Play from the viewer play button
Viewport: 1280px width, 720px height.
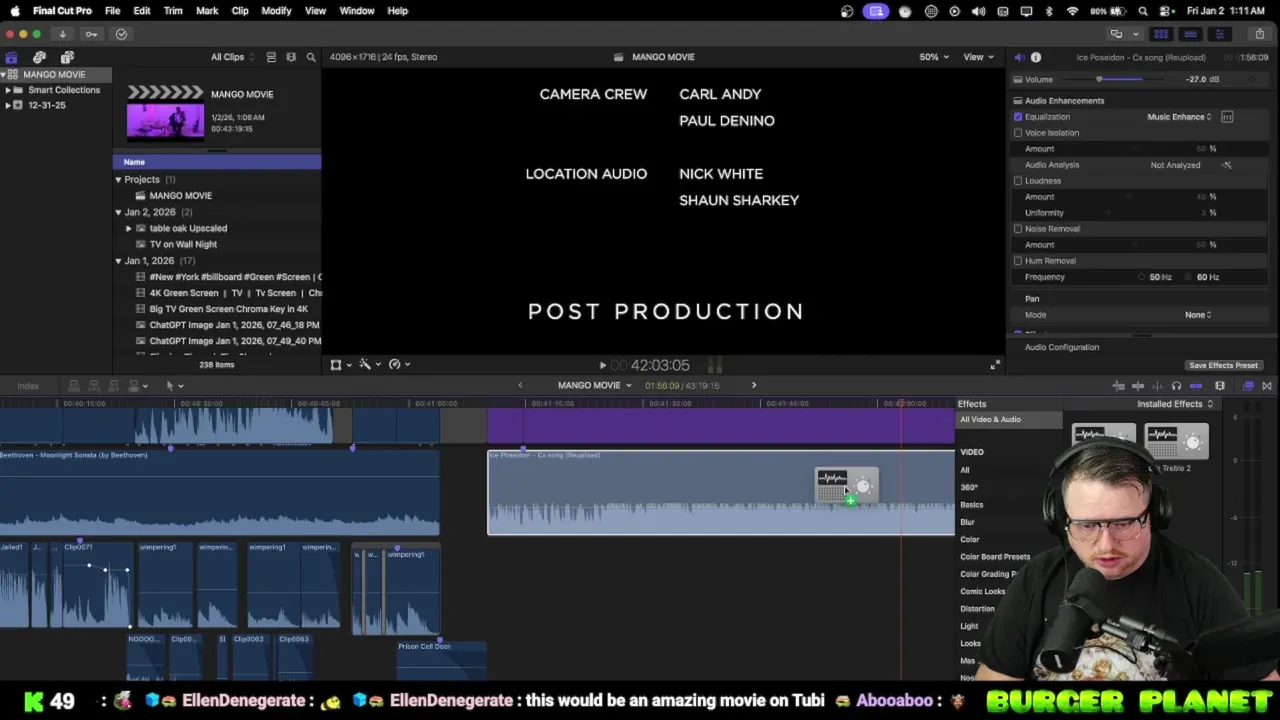(602, 366)
